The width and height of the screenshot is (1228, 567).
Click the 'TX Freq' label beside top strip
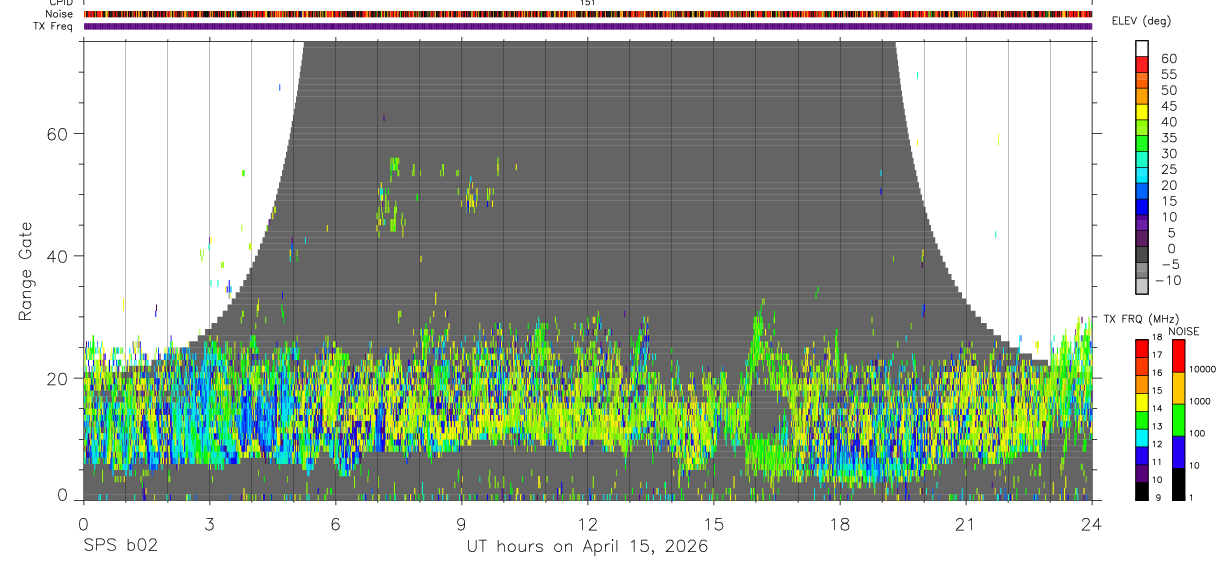(x=52, y=26)
